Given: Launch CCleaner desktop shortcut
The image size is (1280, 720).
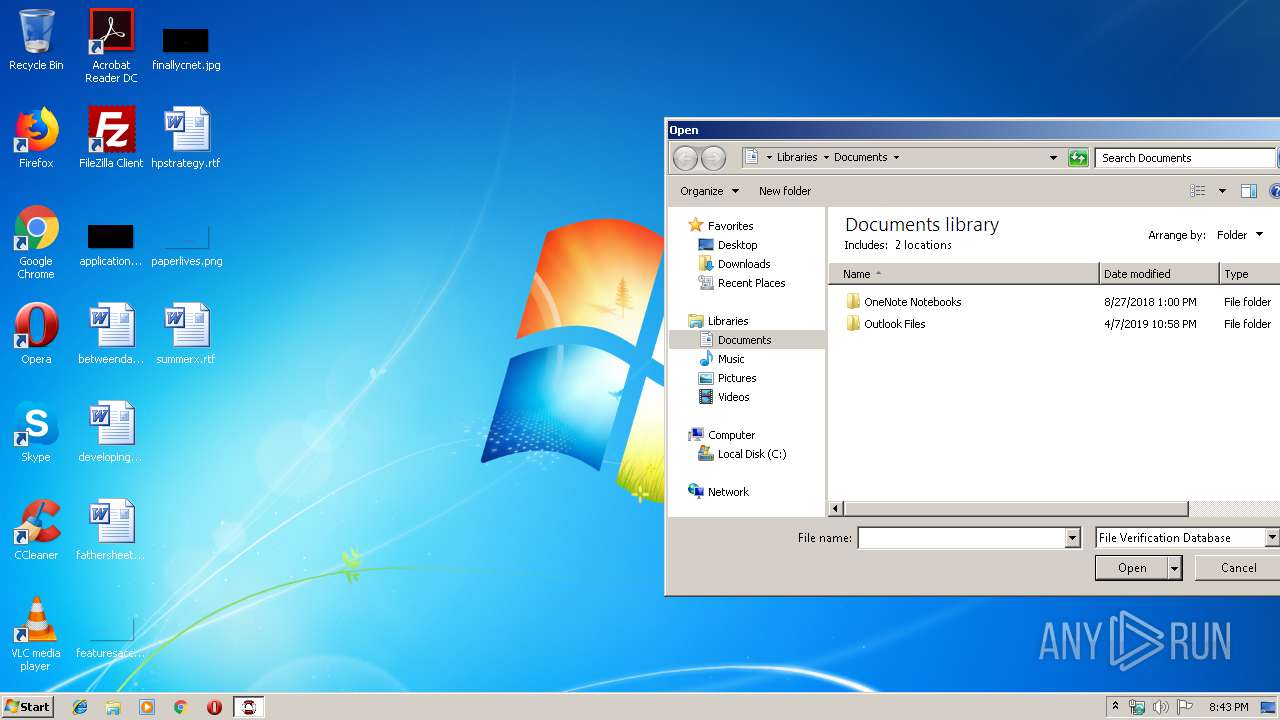Looking at the screenshot, I should 36,529.
